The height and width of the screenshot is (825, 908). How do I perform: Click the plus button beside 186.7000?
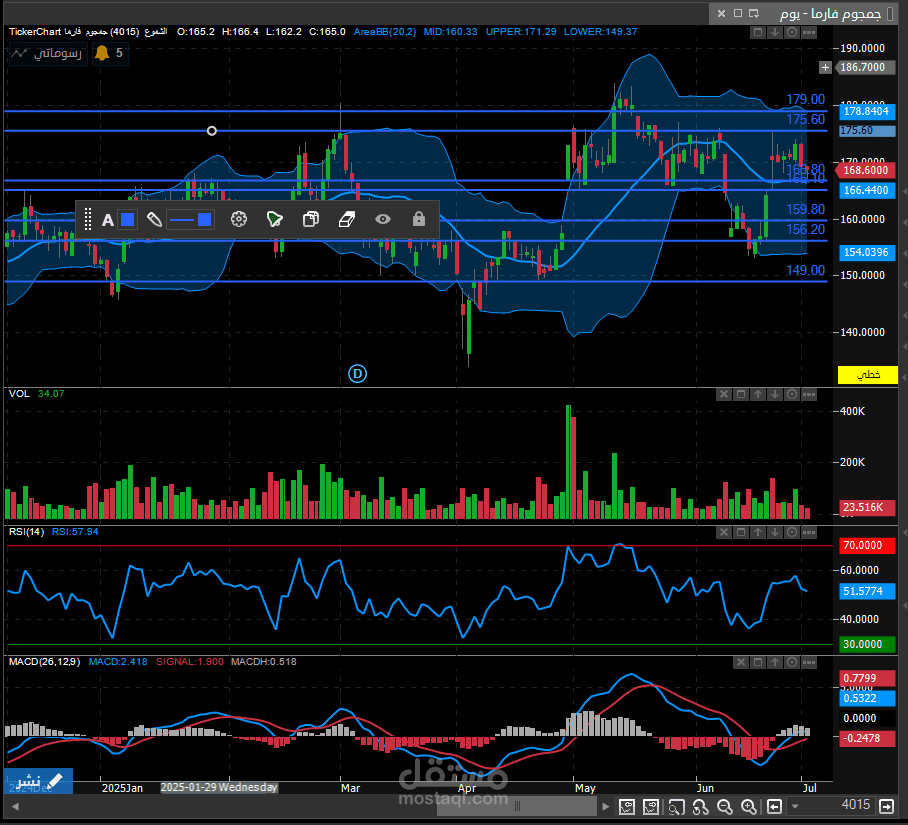pos(825,68)
